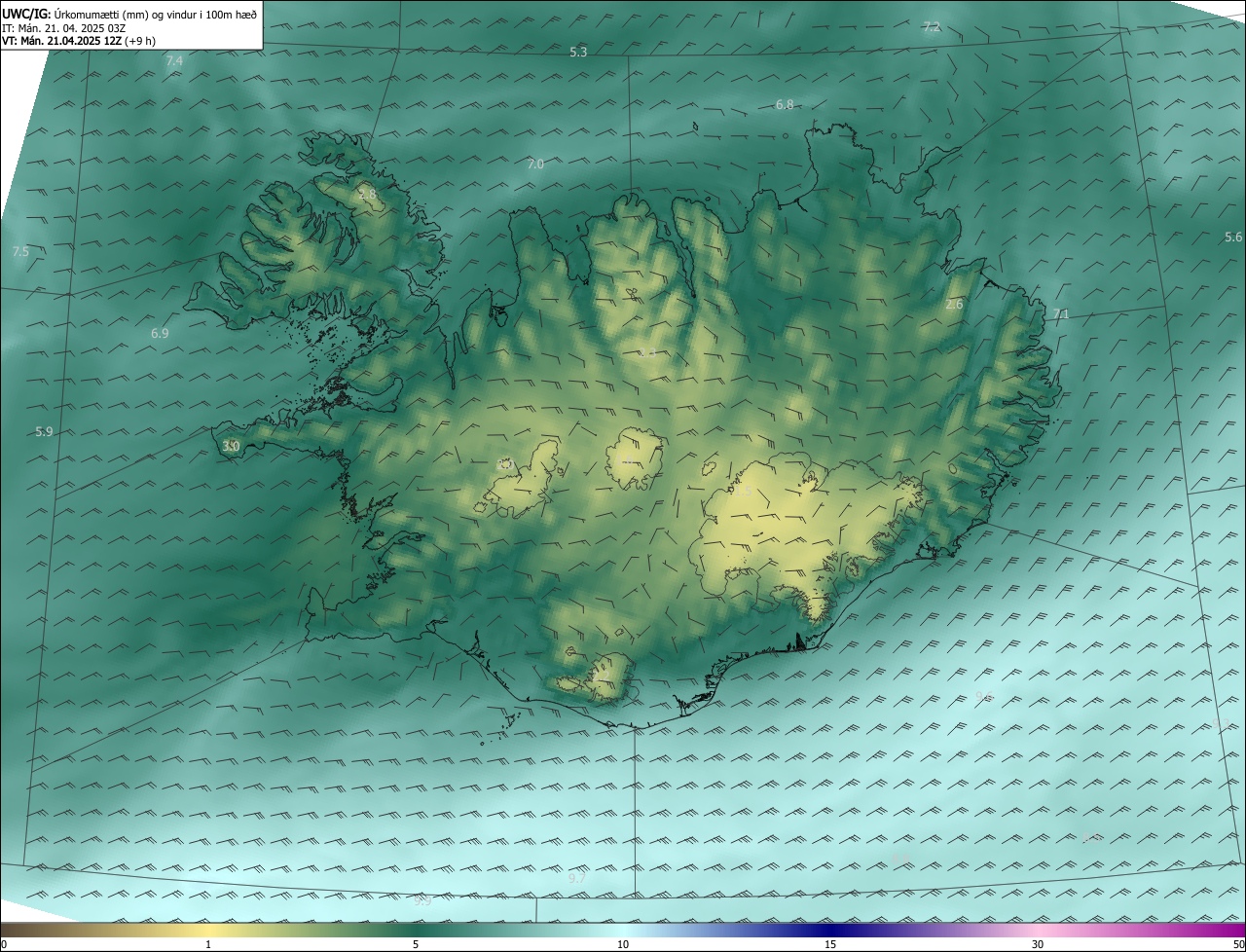Screen dimensions: 1246x952
Task: Click the 7.5 value label
Action: tap(20, 252)
